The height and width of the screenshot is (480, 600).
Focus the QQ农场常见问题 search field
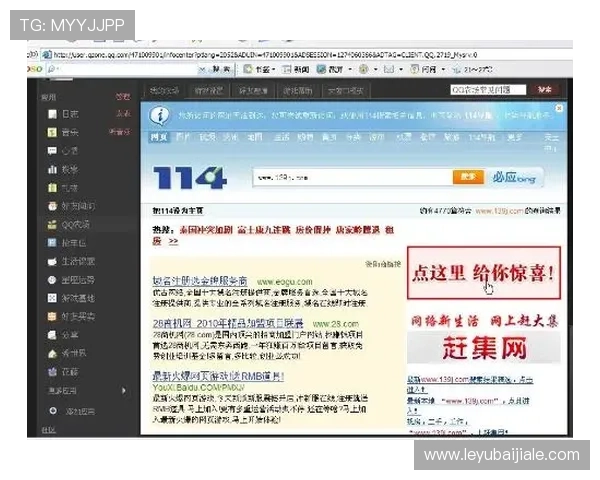point(488,90)
